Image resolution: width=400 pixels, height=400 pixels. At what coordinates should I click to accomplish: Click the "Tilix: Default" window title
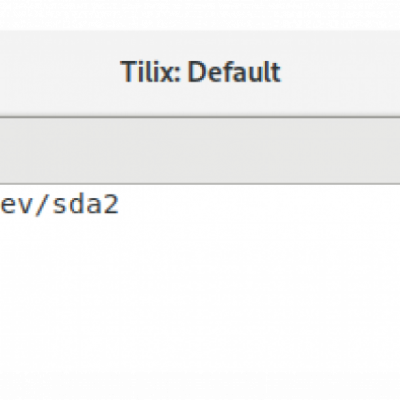(x=200, y=72)
